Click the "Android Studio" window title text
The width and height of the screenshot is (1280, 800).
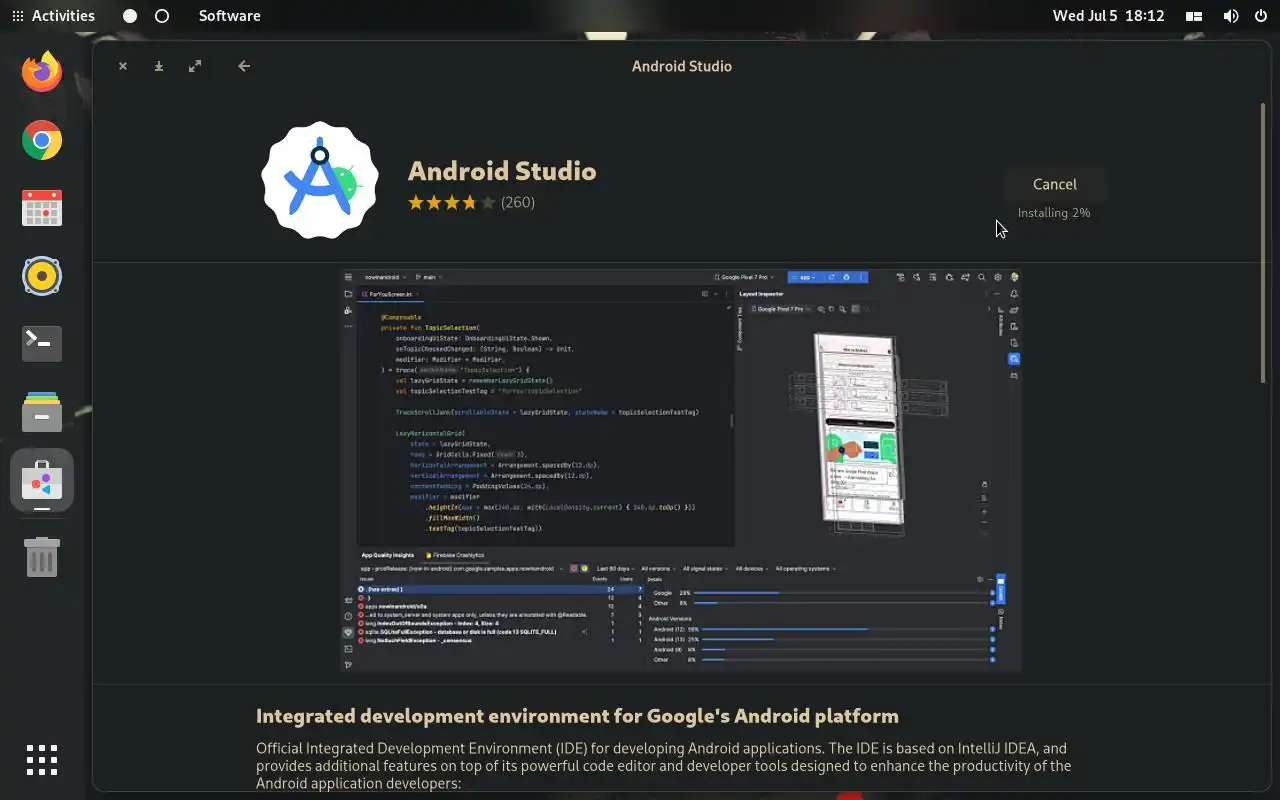pyautogui.click(x=682, y=66)
